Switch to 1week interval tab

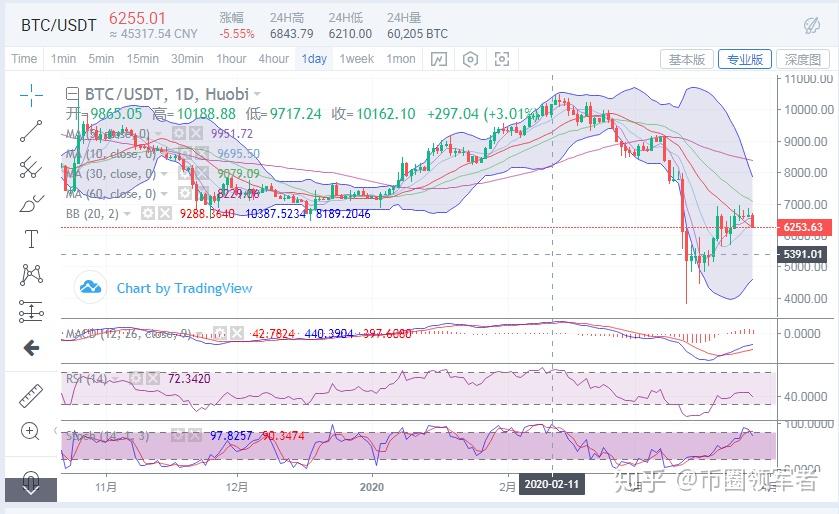click(356, 59)
